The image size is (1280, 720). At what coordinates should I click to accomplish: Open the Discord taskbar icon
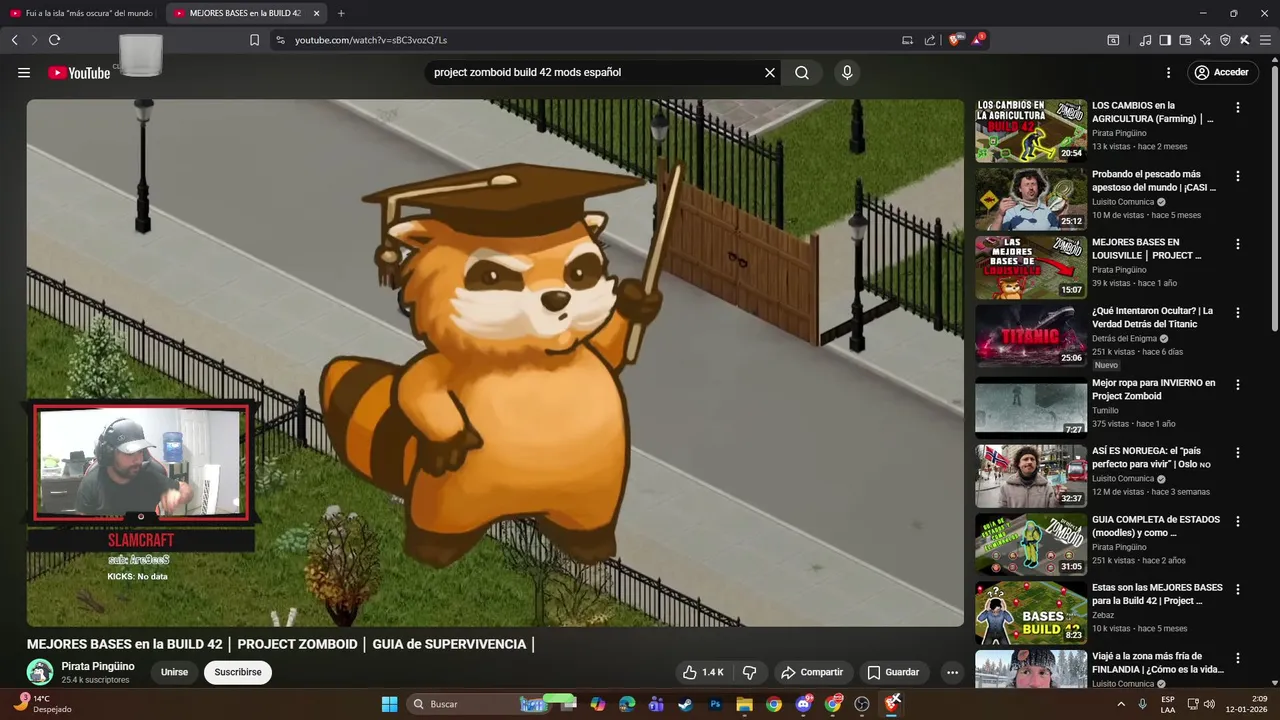[x=803, y=704]
